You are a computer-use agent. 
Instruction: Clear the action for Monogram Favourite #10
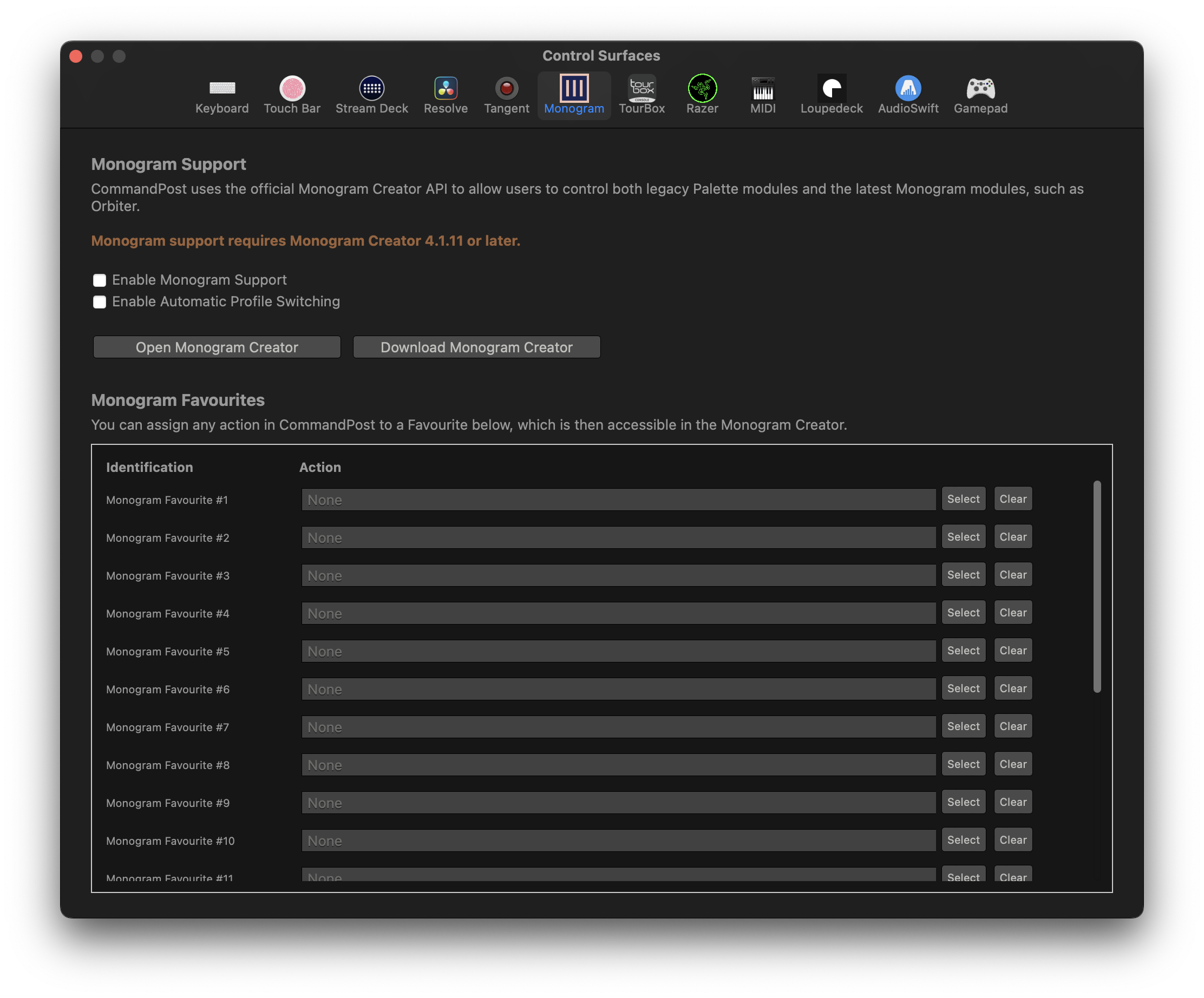1013,839
